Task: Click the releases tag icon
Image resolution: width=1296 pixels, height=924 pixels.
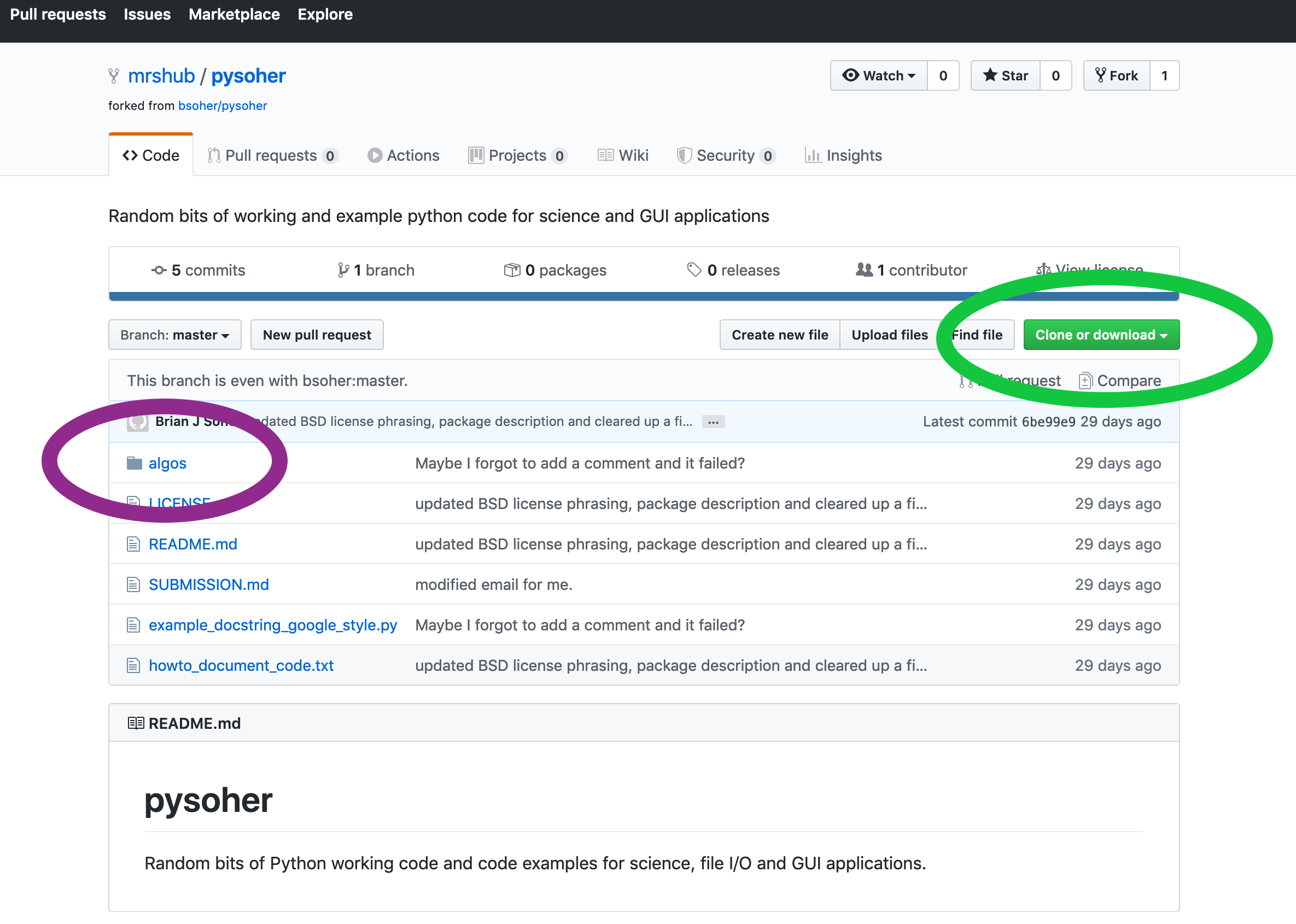Action: 695,270
